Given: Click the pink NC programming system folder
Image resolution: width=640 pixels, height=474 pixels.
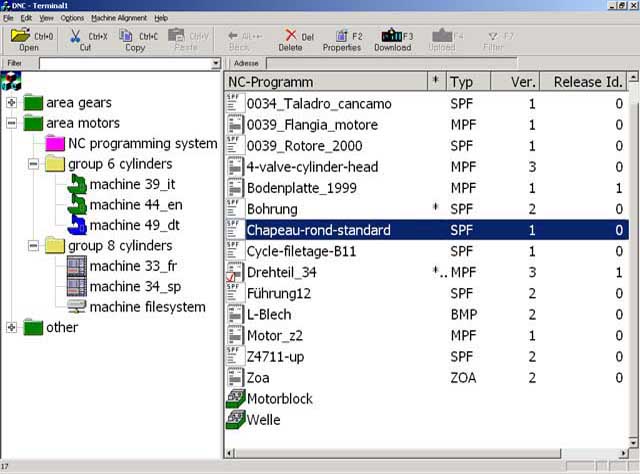Looking at the screenshot, I should tap(55, 143).
